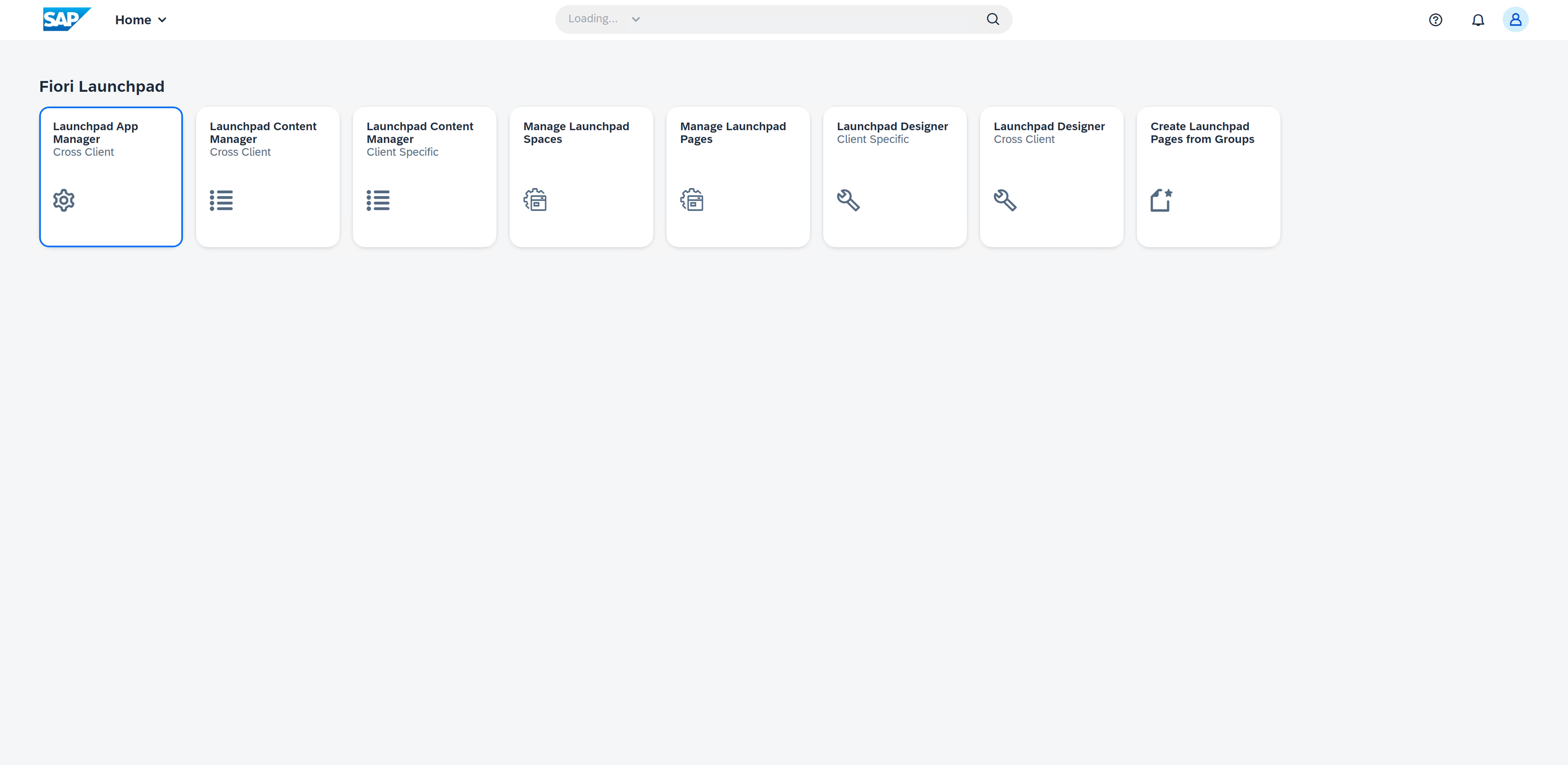Click icon on Manage Launchpad Spaces tile
Screen dimensions: 1568x765
(x=535, y=200)
